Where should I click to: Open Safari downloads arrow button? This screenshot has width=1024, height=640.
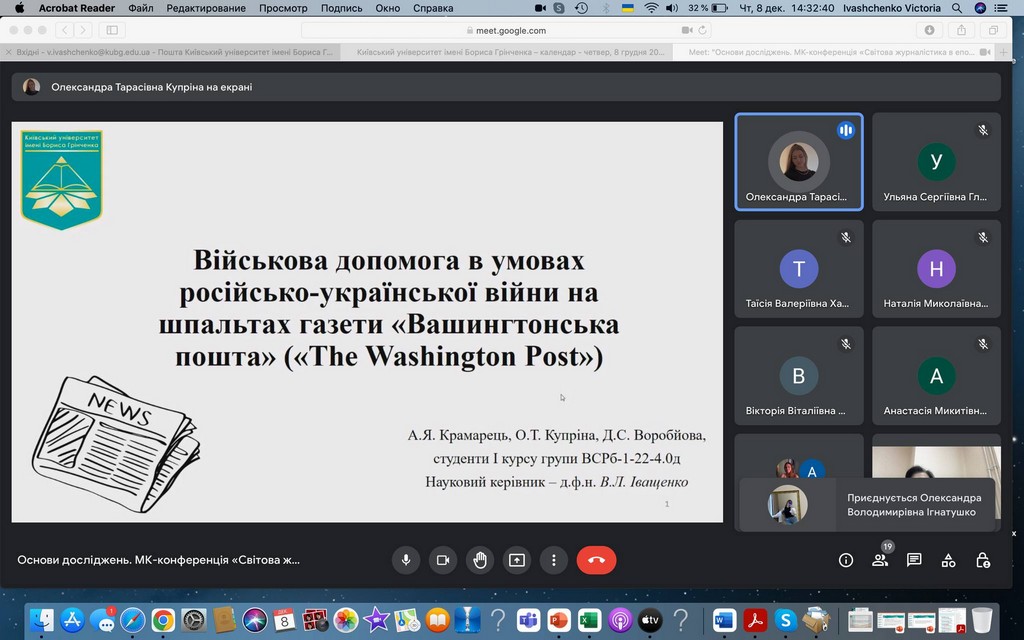930,30
